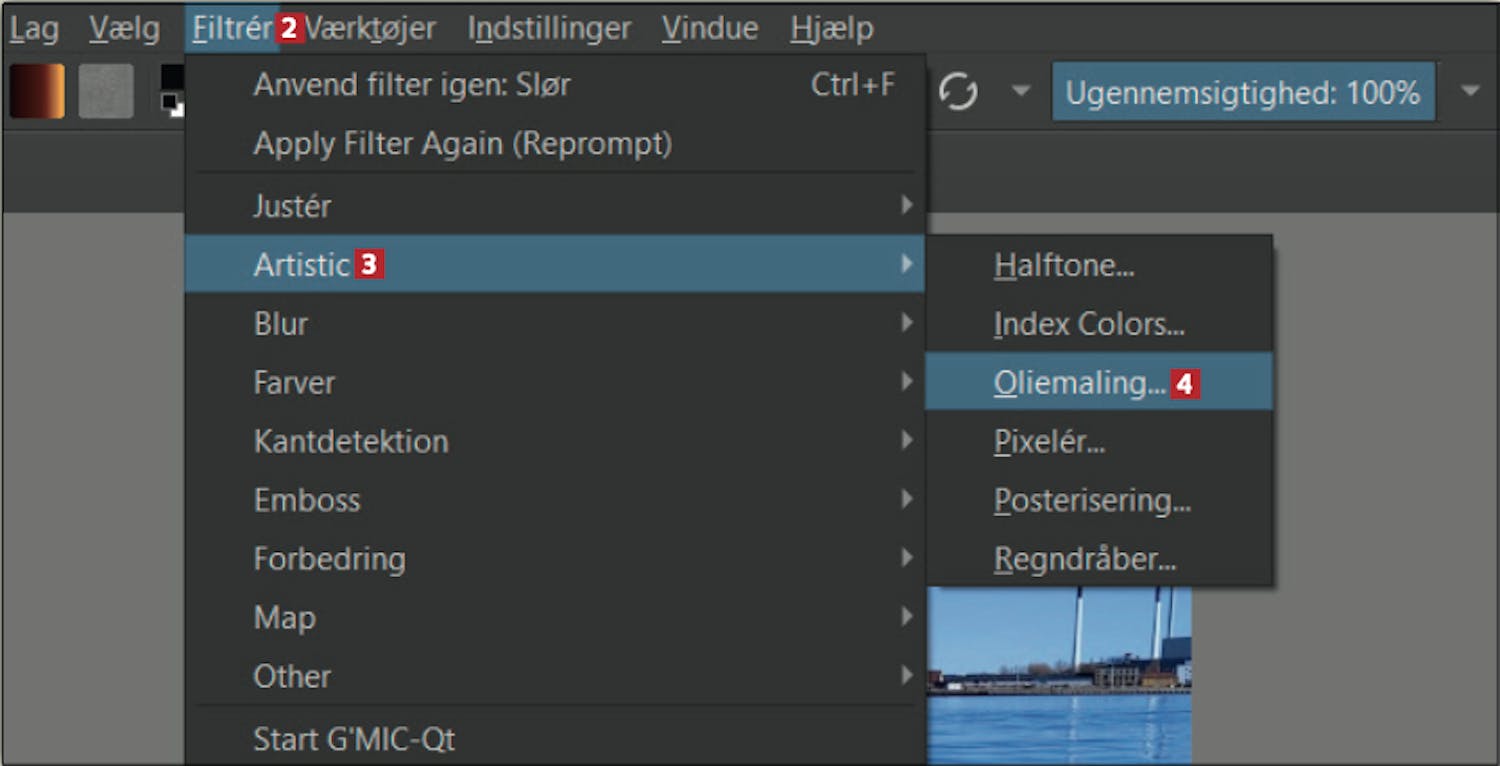
Task: Open the Indstillinger menu
Action: coord(549,29)
